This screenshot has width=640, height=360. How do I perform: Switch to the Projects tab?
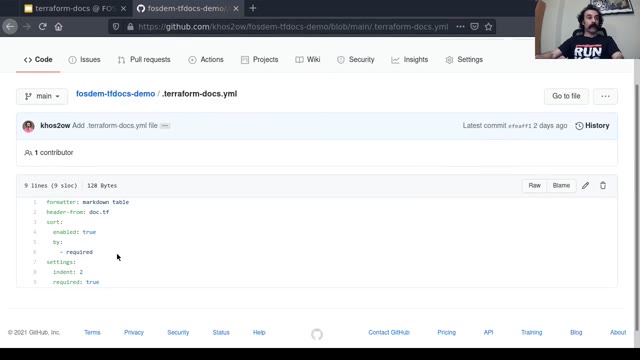coord(260,60)
